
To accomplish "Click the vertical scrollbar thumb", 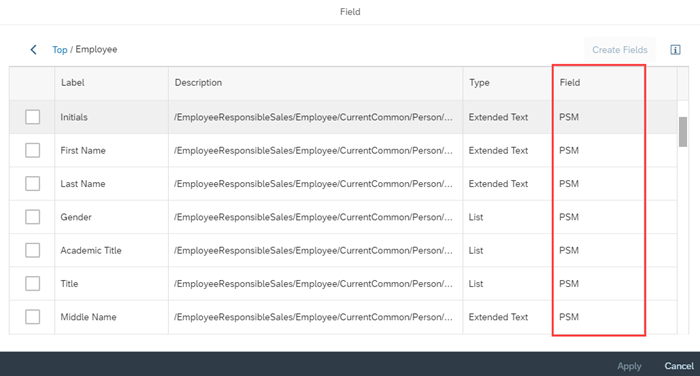I will coord(683,132).
